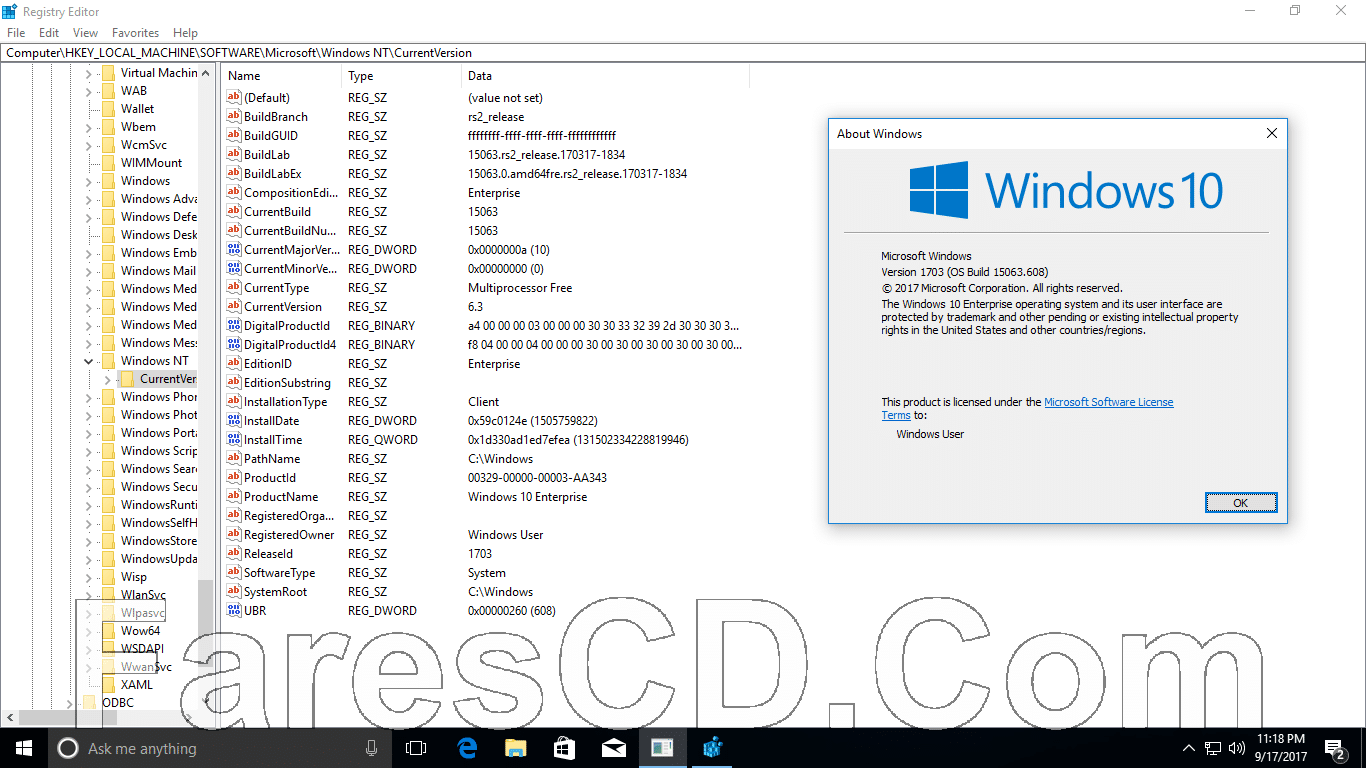Click the (Default) value icon

point(235,98)
